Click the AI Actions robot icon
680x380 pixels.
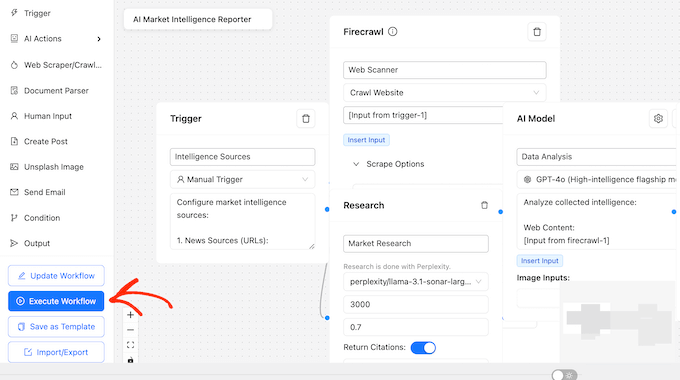(14, 38)
